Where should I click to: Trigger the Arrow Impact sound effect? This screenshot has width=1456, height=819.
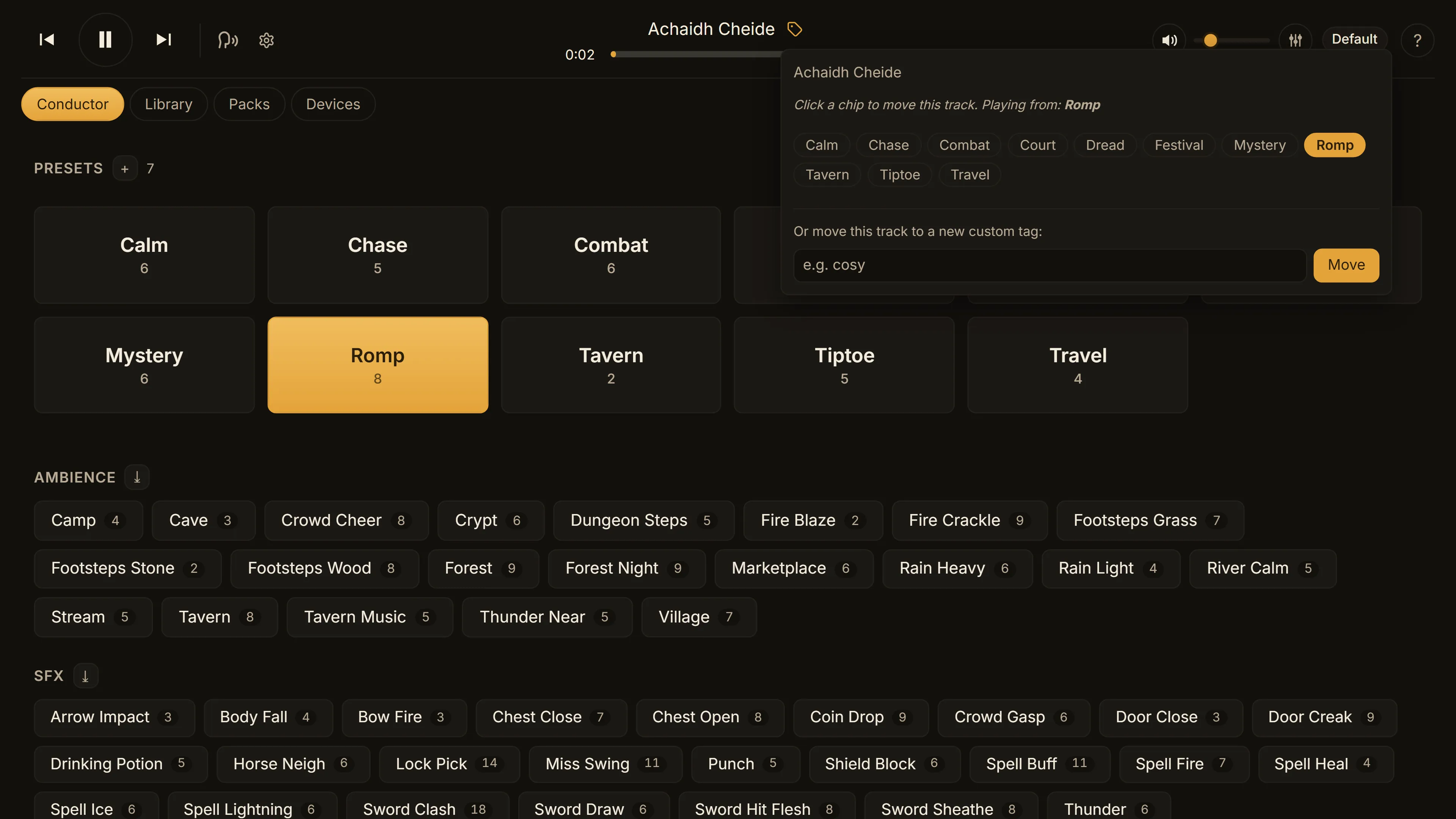[114, 717]
